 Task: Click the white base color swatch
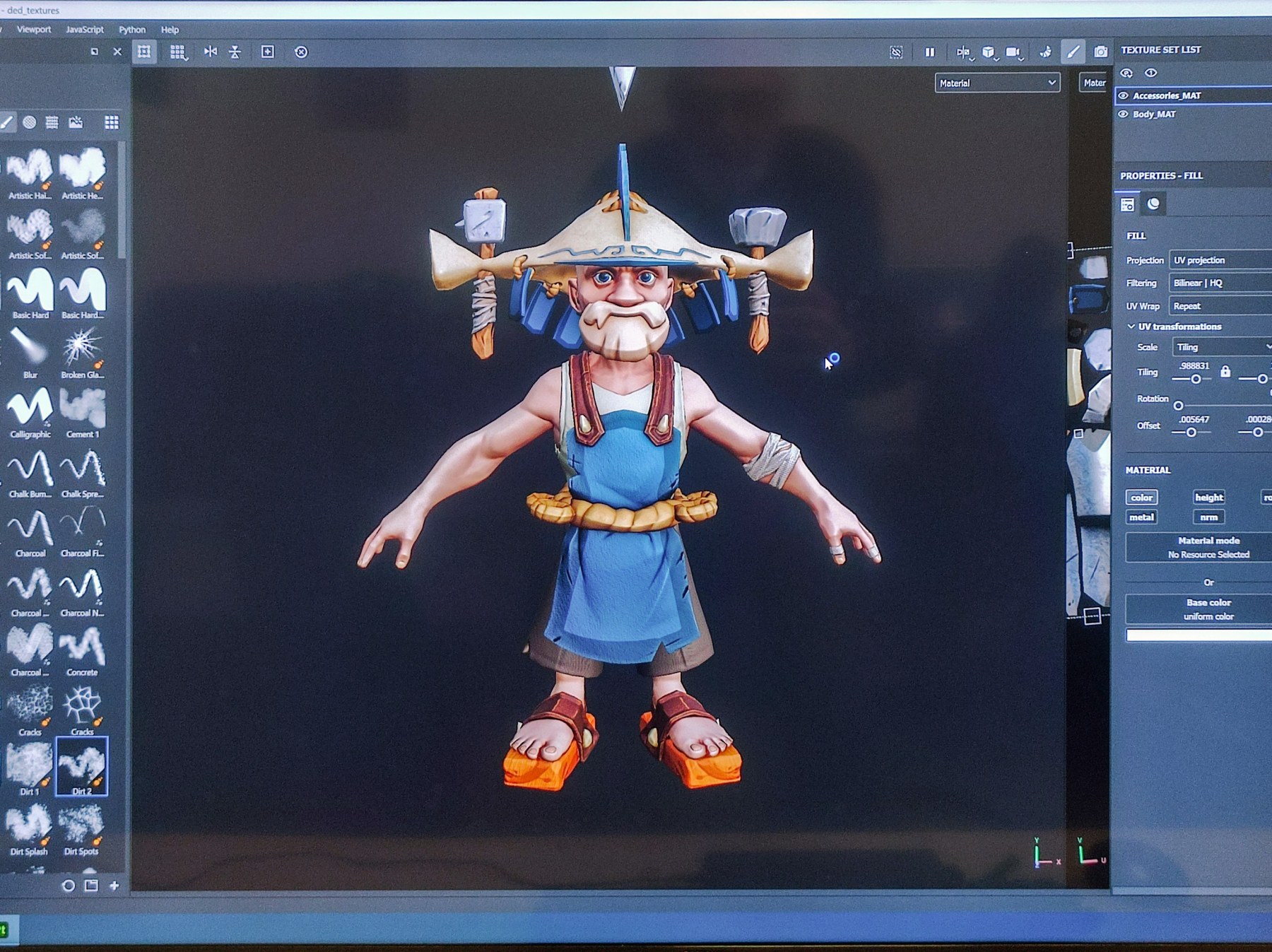(x=1199, y=635)
